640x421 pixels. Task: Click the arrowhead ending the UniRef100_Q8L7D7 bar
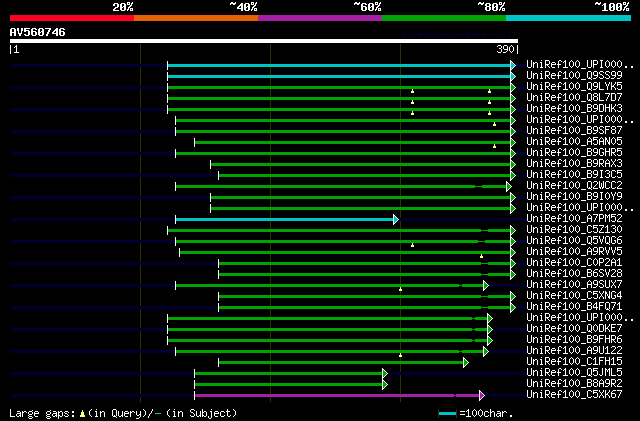(x=513, y=98)
